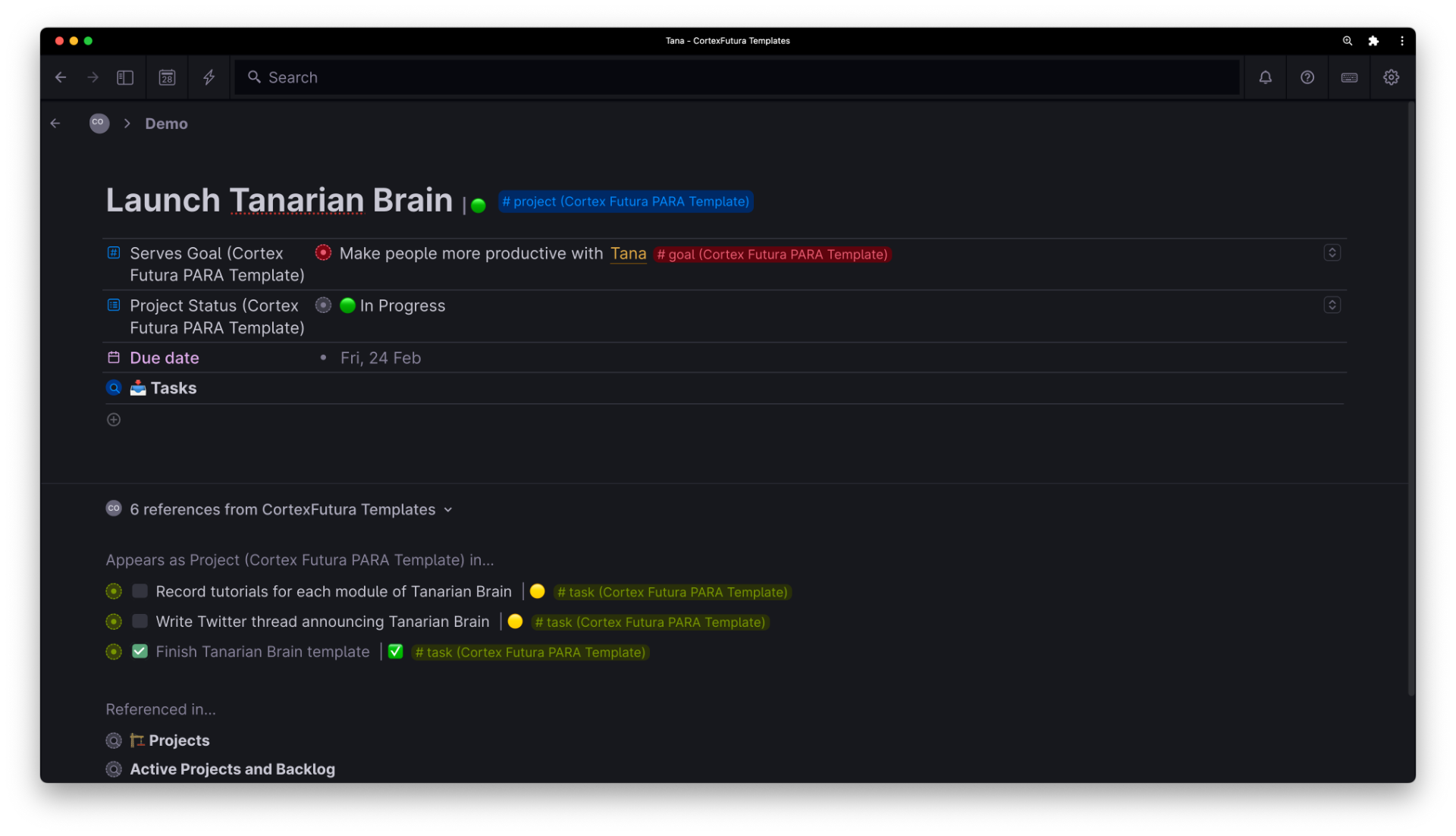Go back with the toolbar back arrow

(61, 77)
